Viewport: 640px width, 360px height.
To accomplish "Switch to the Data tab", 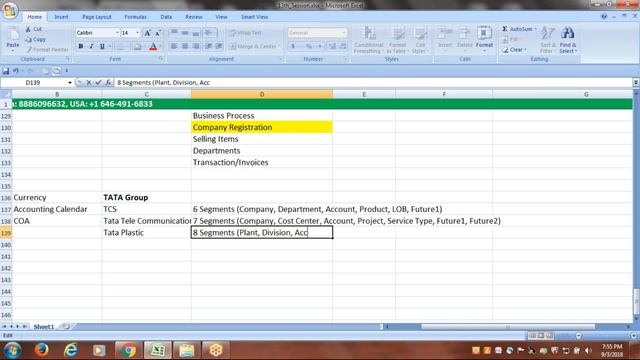I will click(x=166, y=17).
